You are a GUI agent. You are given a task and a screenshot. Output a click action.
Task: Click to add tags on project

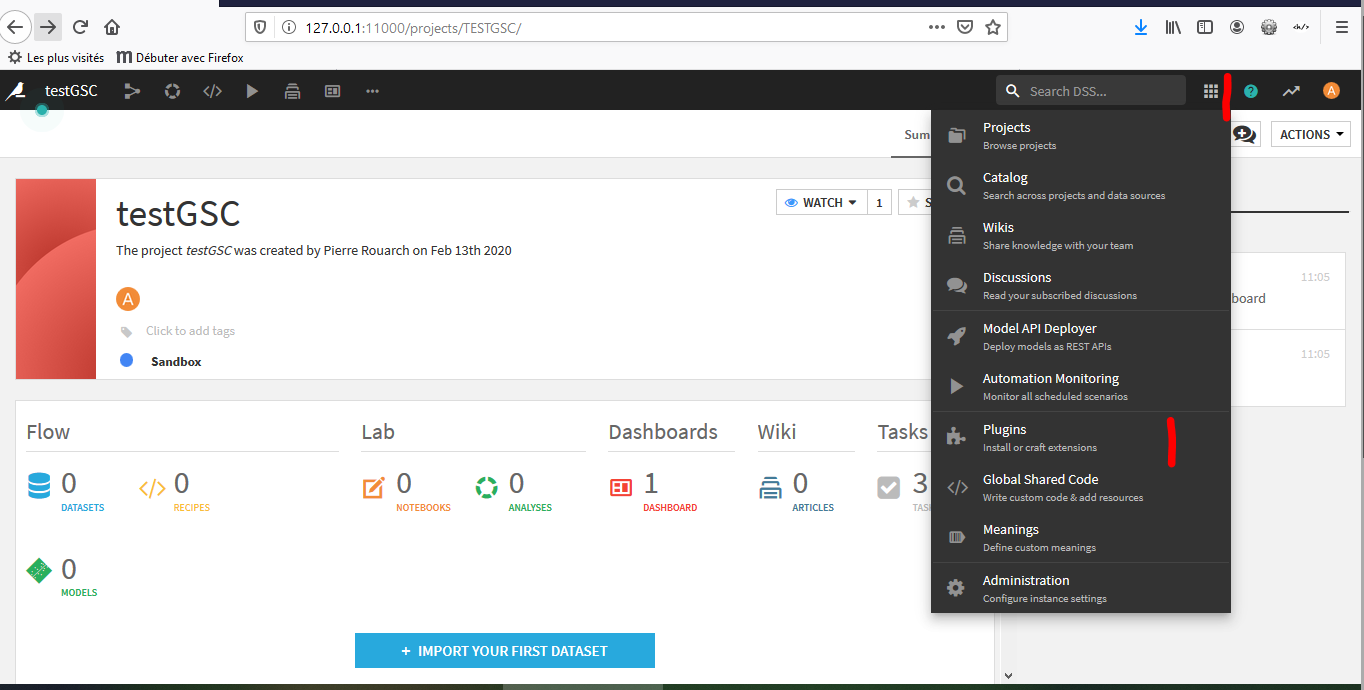(x=190, y=330)
